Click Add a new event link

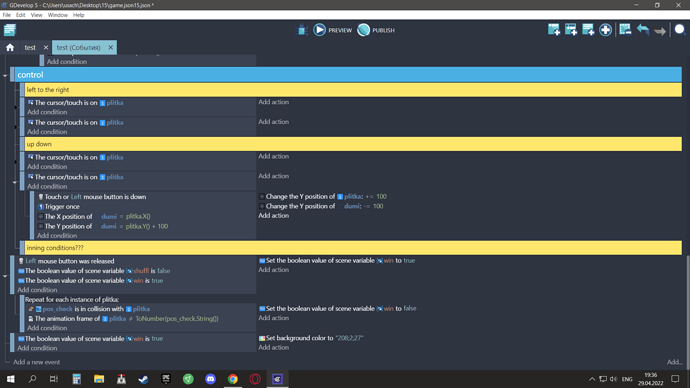coord(37,362)
